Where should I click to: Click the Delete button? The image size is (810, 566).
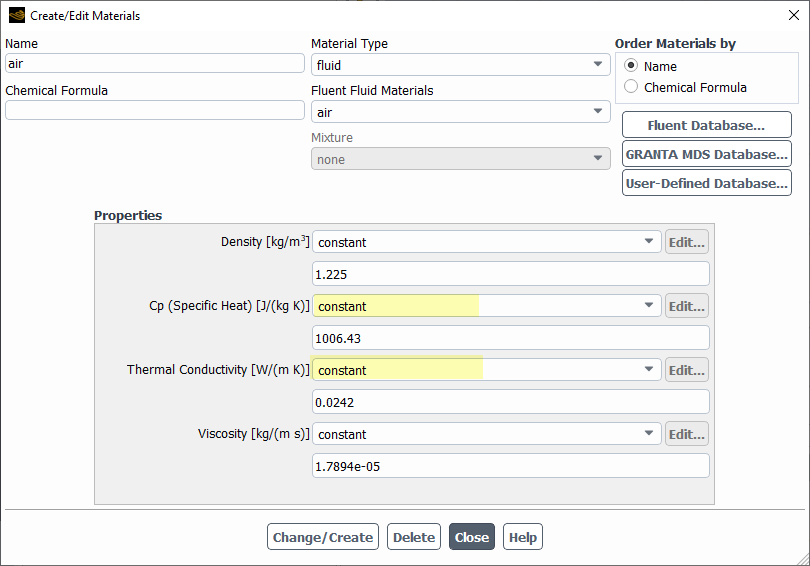414,537
